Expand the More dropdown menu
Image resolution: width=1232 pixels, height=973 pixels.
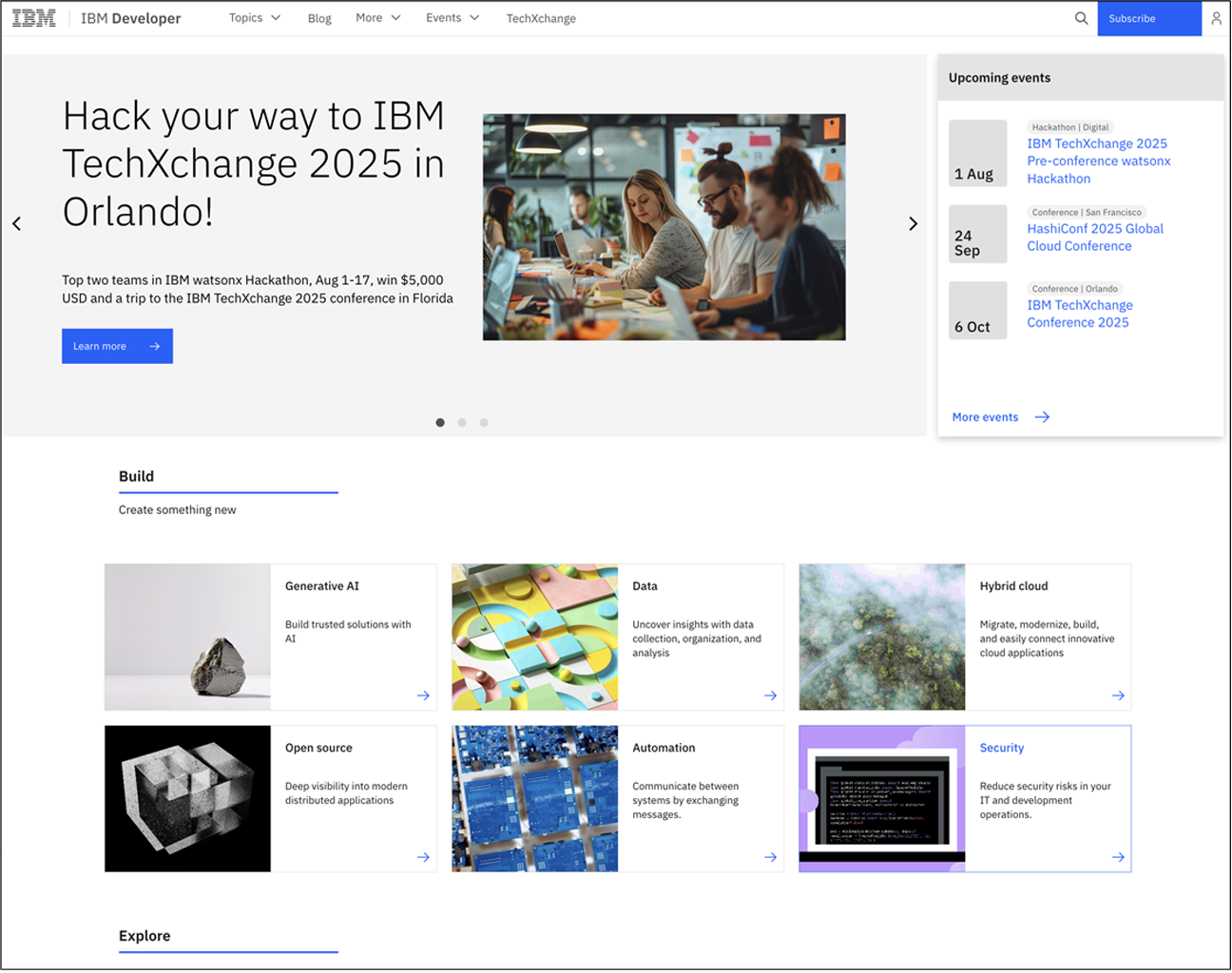click(x=378, y=18)
